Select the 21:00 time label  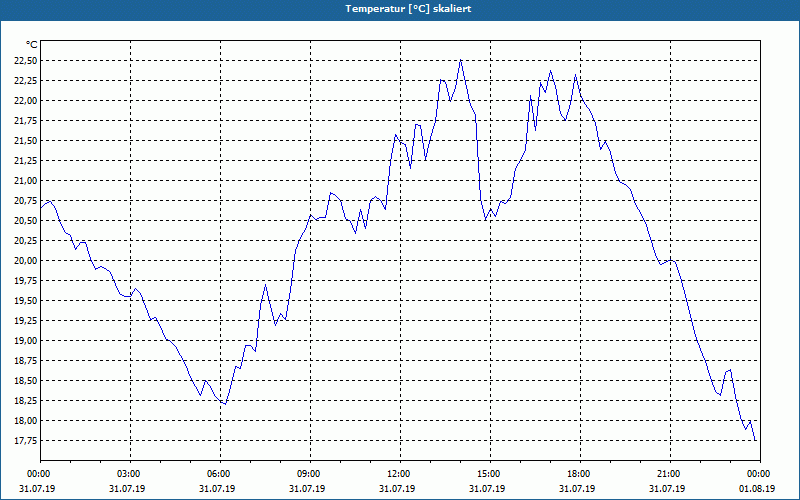(x=667, y=474)
